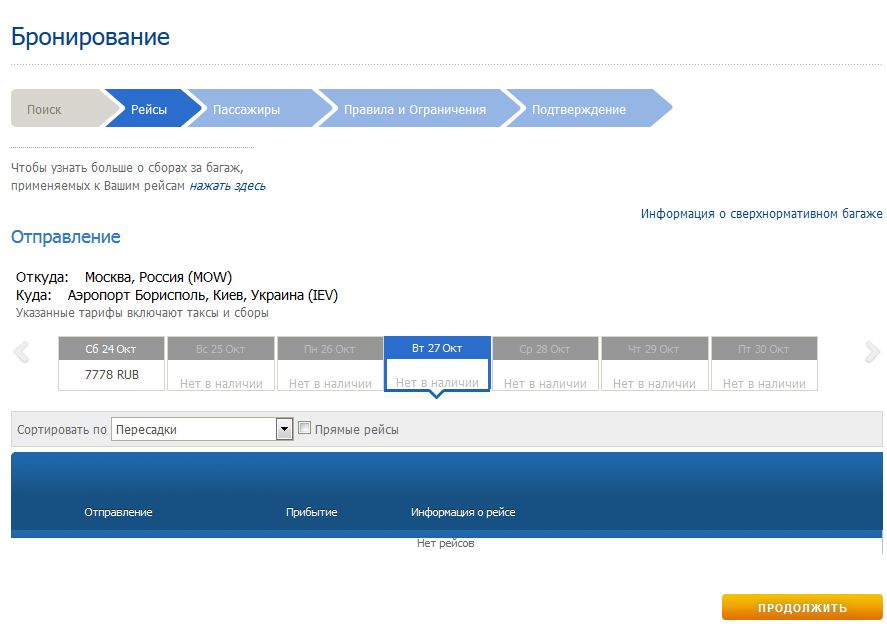Click the next week right arrow
Viewport: 887px width, 632px height.
point(872,352)
